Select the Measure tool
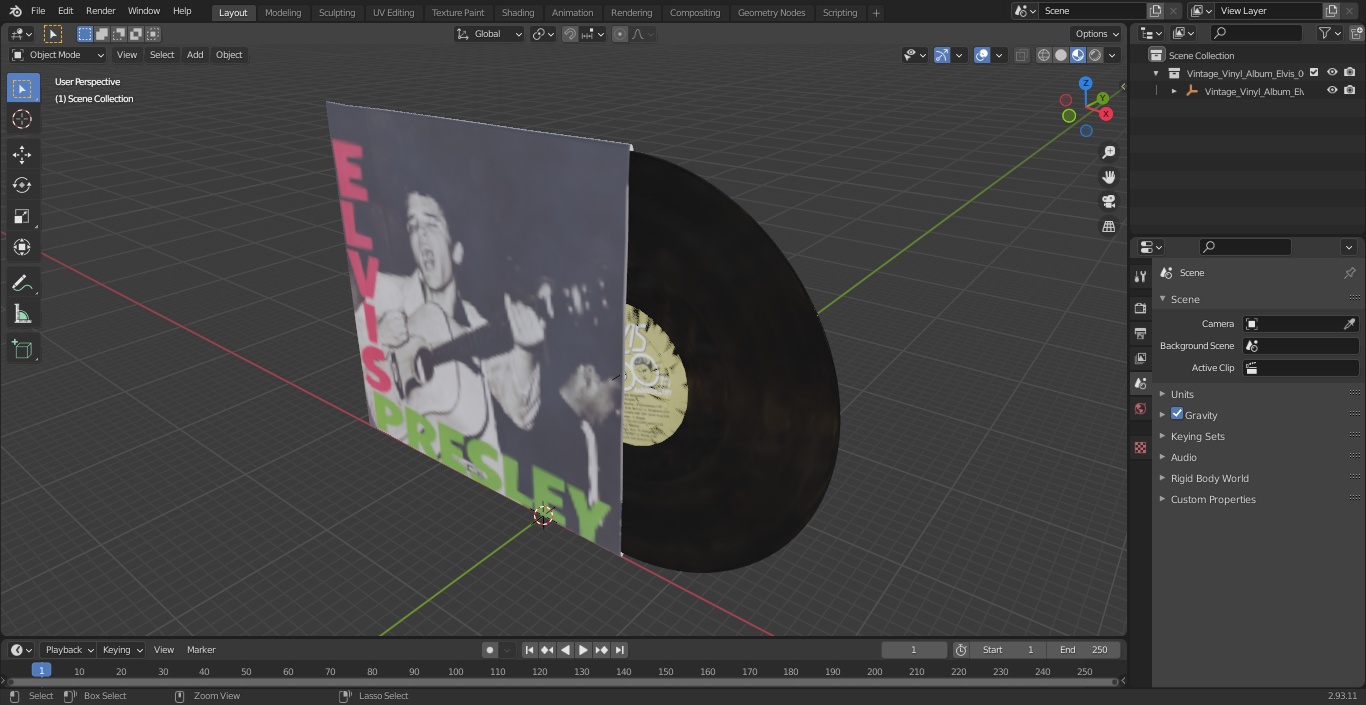The width and height of the screenshot is (1366, 705). coord(22,314)
